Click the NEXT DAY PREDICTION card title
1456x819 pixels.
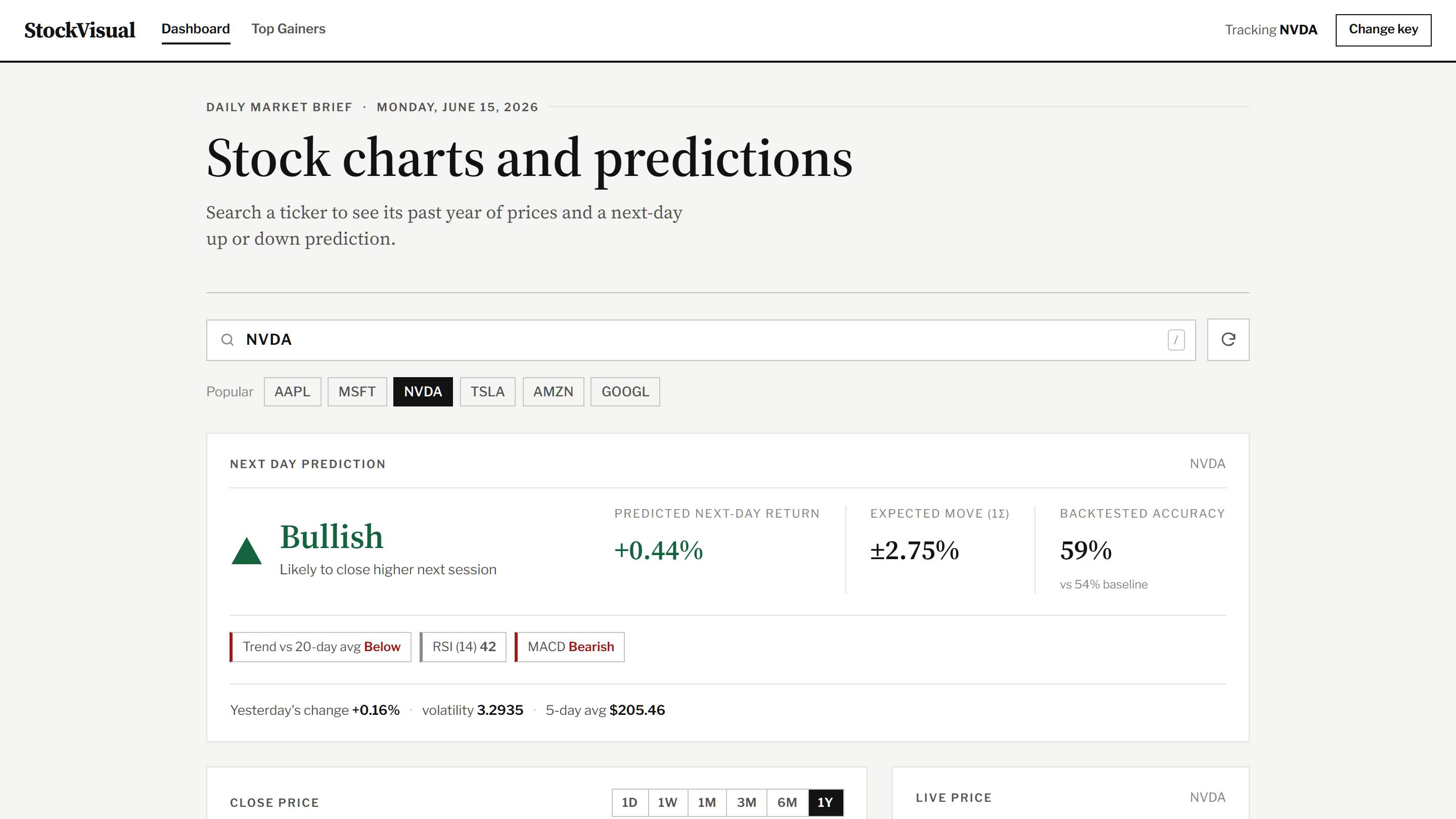[307, 464]
